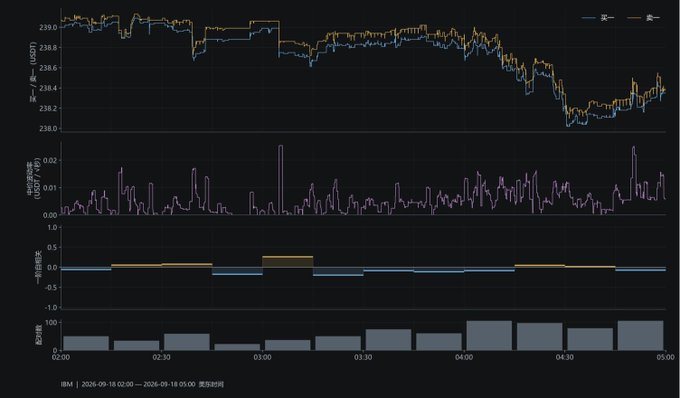Click the first gray bar starting at 02:00
This screenshot has height=398, width=680.
86,343
